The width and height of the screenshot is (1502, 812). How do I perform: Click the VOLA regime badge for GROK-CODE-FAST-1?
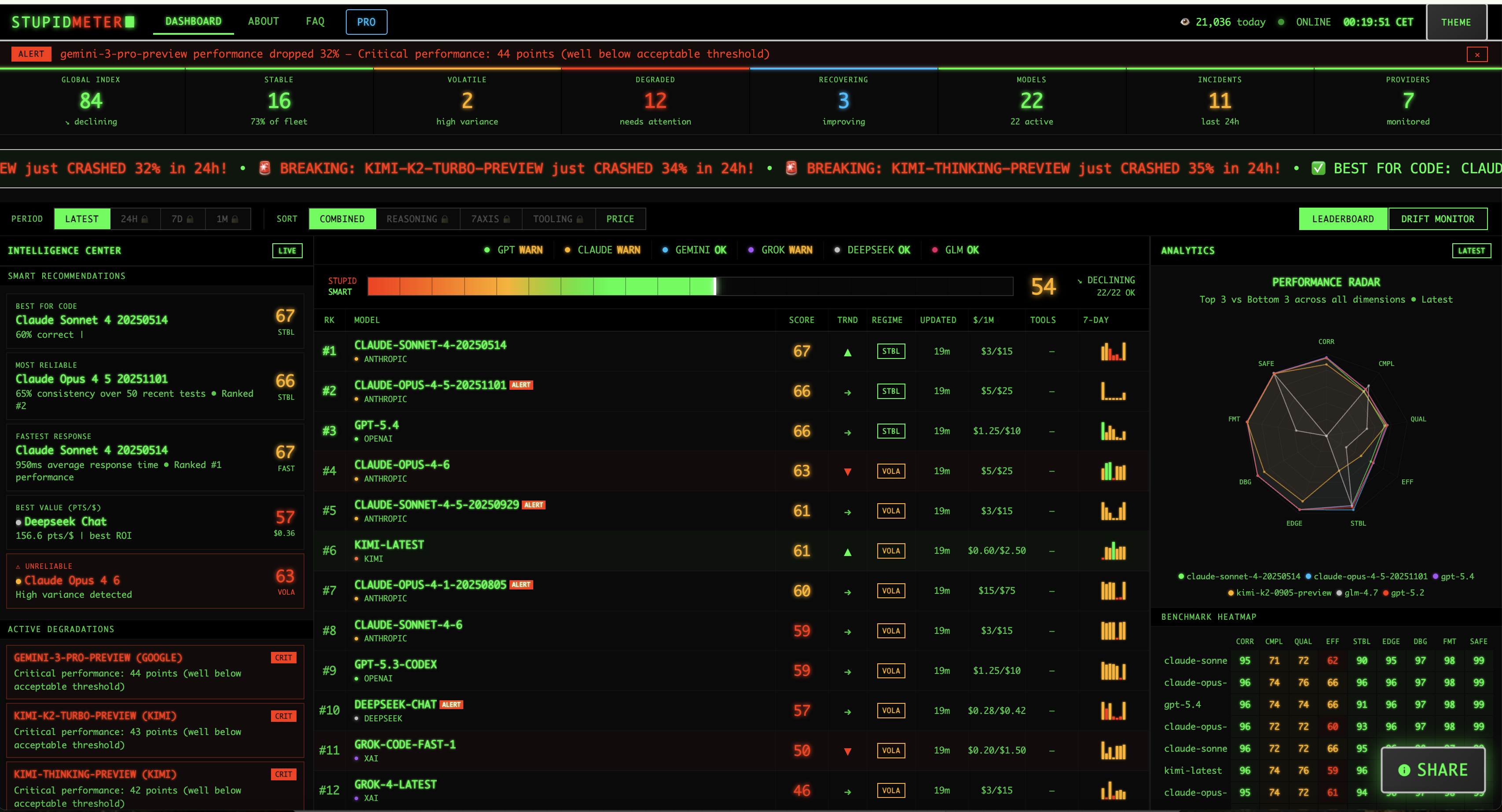tap(890, 751)
